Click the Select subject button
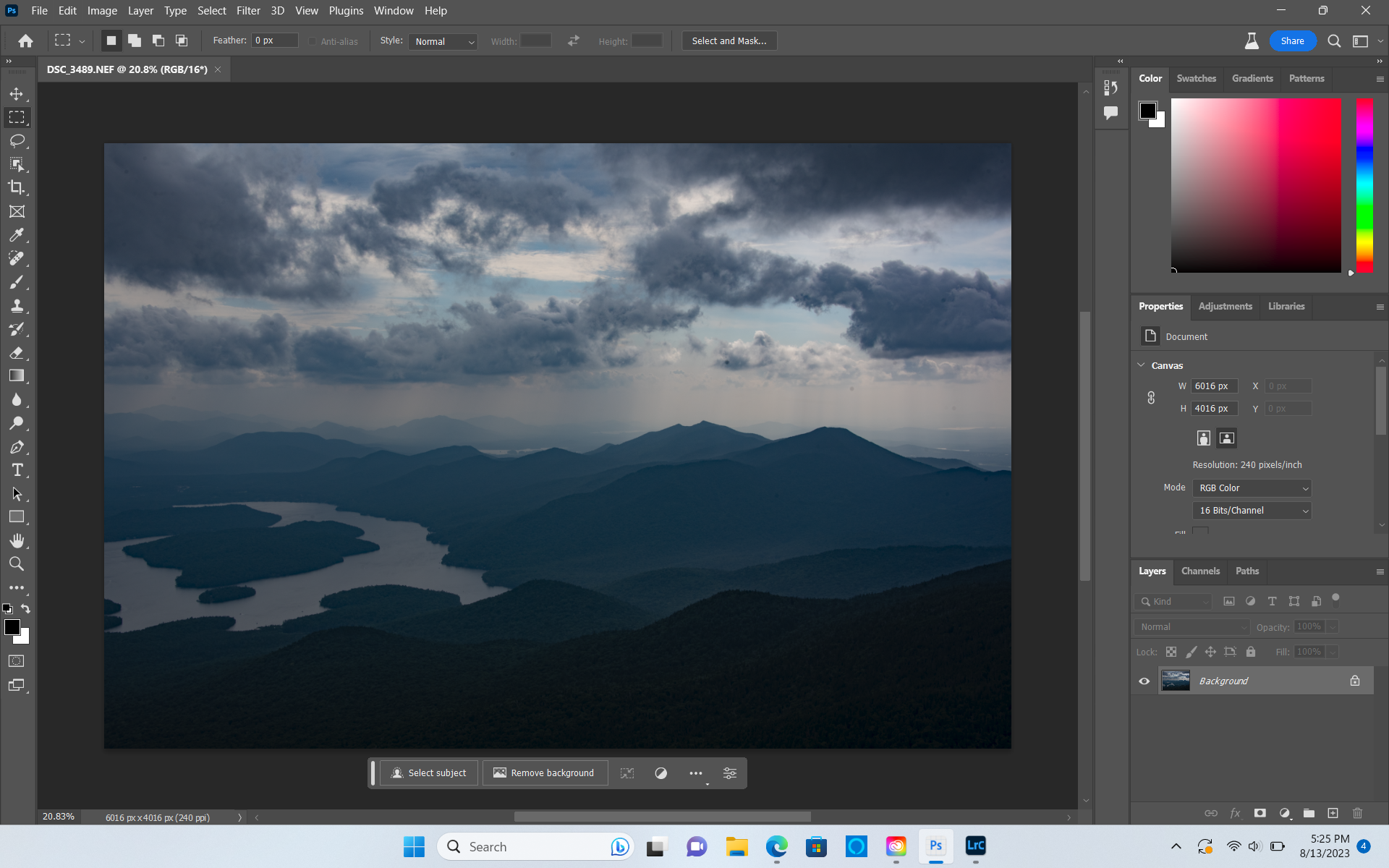The width and height of the screenshot is (1389, 868). pyautogui.click(x=428, y=773)
